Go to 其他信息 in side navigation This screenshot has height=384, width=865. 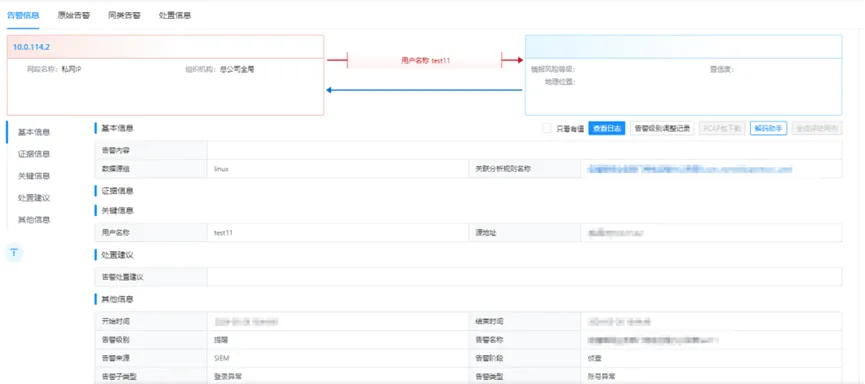(x=34, y=220)
